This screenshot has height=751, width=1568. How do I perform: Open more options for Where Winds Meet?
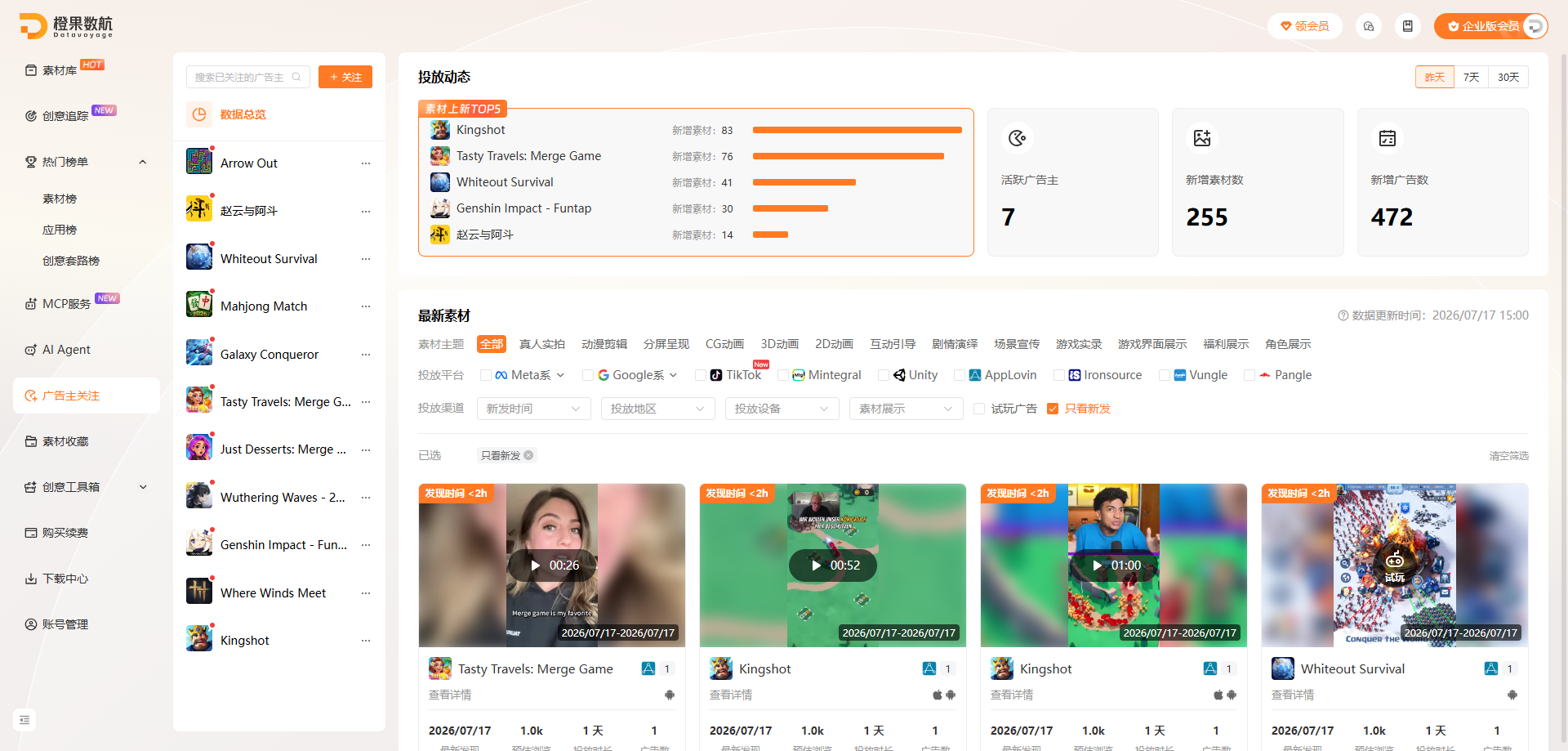pos(366,593)
